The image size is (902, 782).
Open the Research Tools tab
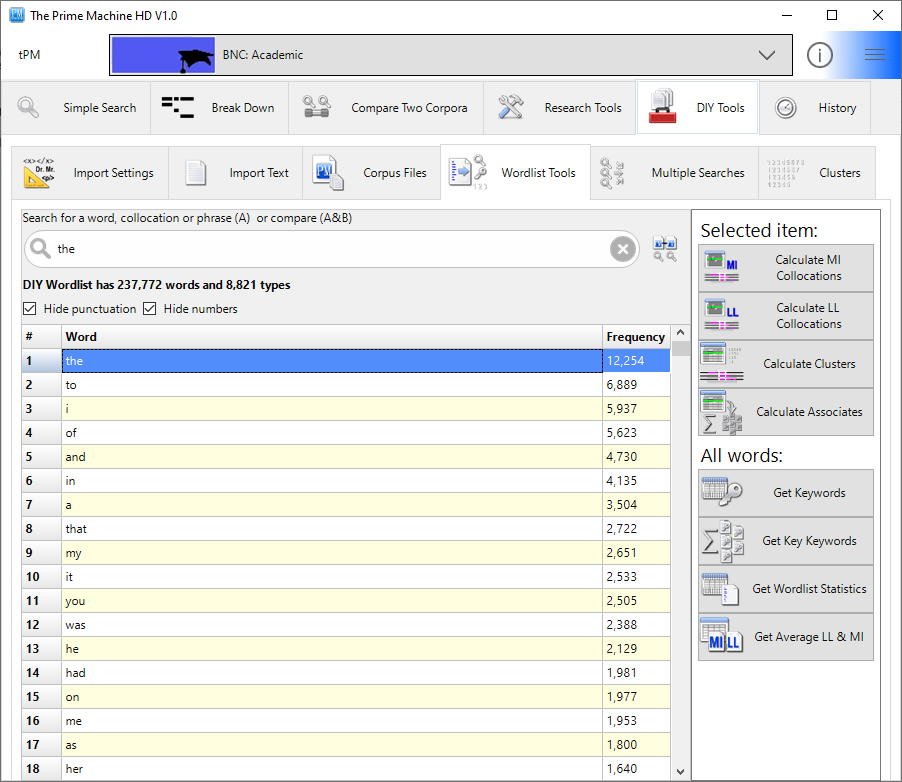click(x=560, y=108)
